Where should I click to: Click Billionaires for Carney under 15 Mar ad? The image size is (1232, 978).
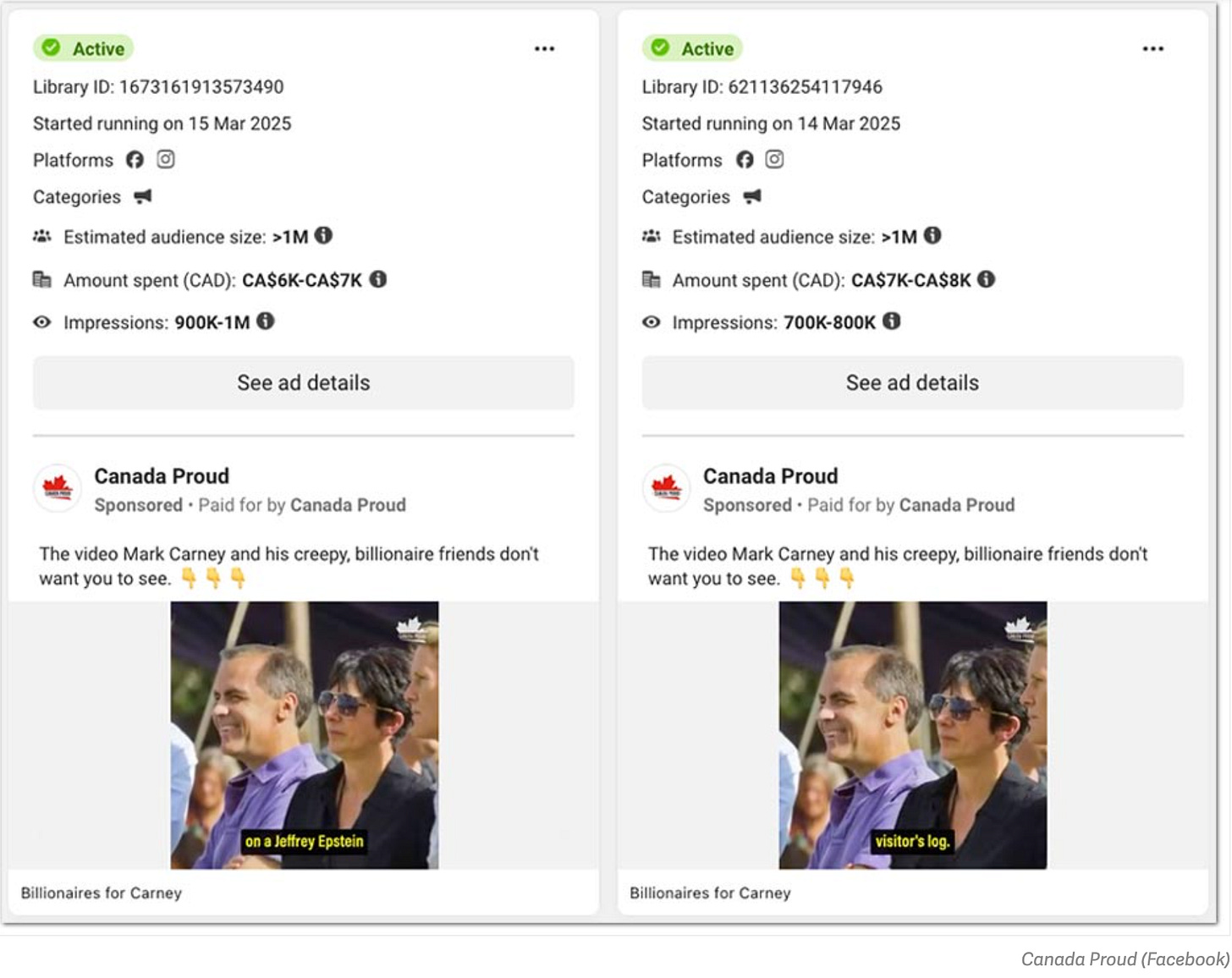pos(102,893)
